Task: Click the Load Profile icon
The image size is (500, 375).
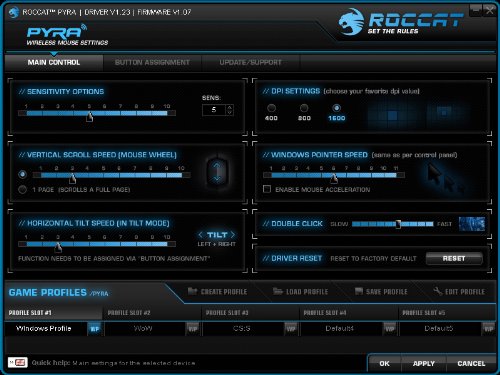Action: (278, 291)
